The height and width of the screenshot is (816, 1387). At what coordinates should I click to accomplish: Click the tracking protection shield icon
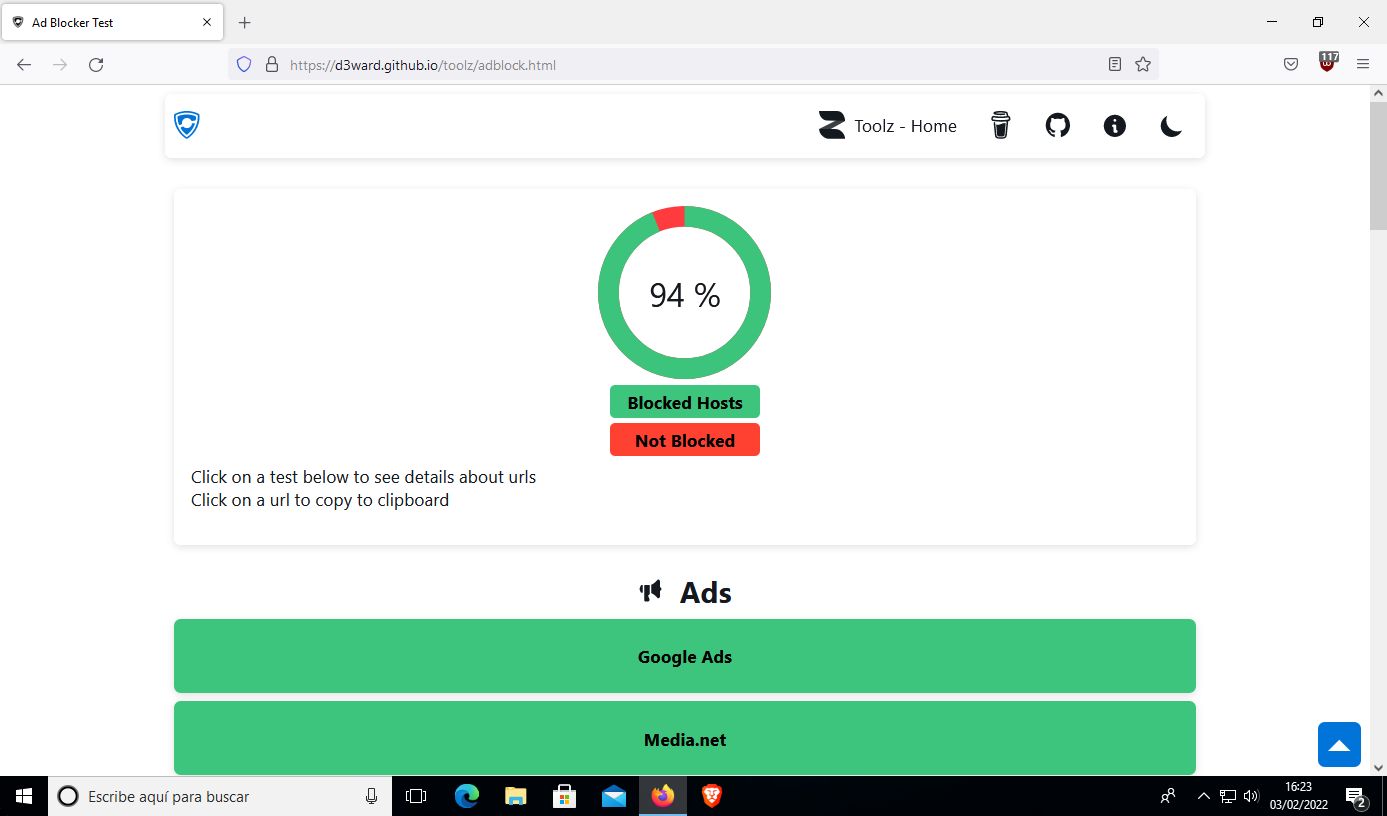(243, 64)
